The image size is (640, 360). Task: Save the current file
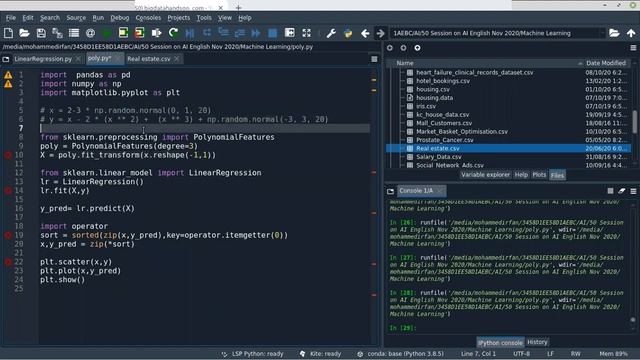pyautogui.click(x=41, y=33)
